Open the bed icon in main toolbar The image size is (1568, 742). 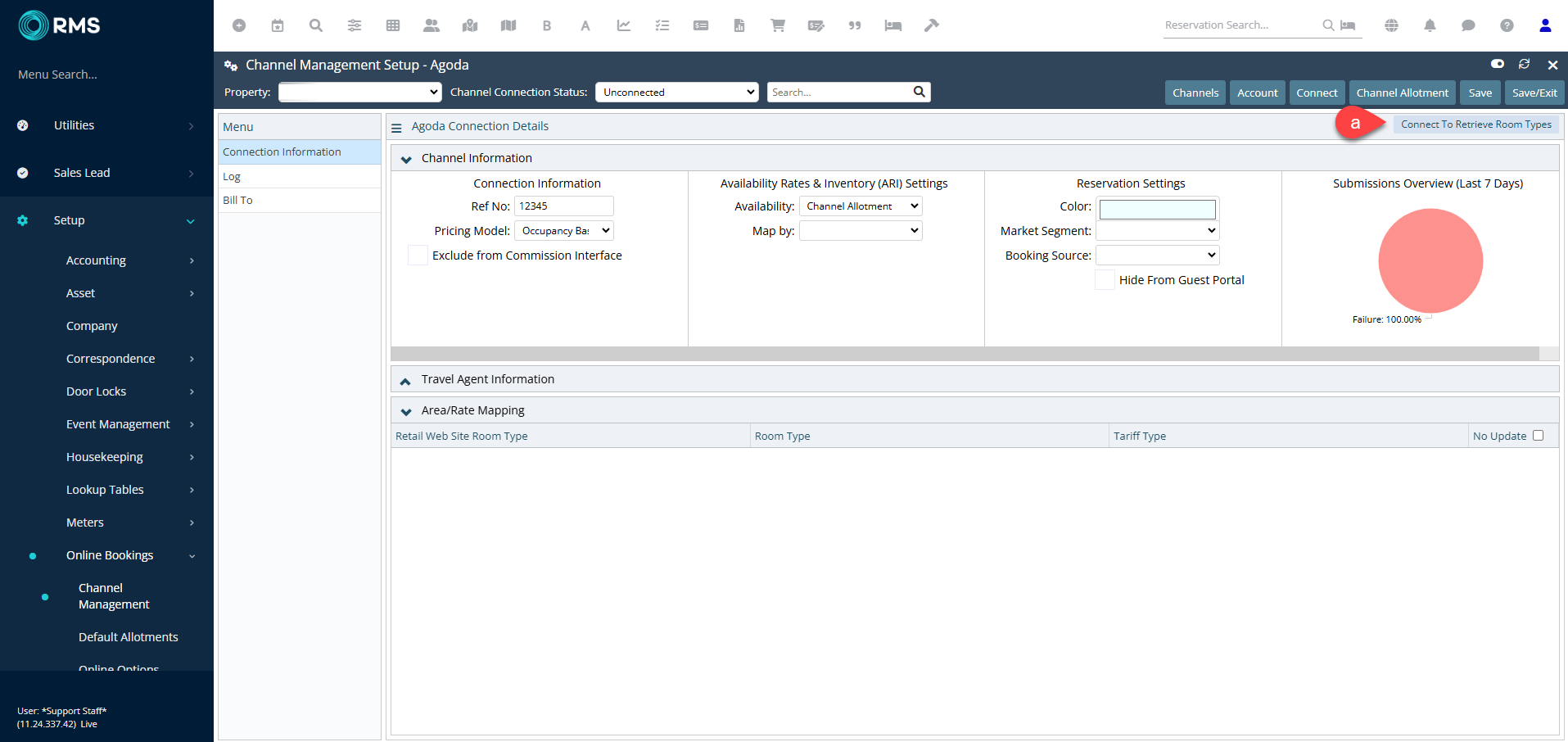[x=893, y=25]
